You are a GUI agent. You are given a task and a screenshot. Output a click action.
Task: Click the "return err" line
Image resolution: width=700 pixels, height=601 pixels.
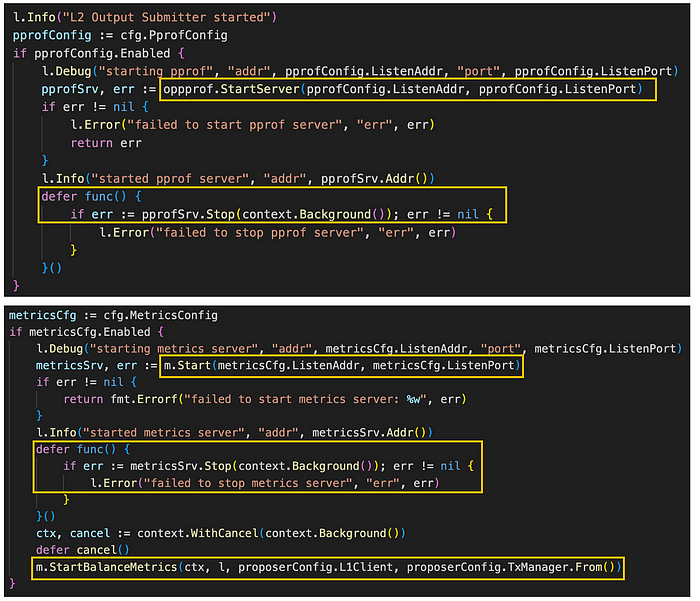(106, 143)
